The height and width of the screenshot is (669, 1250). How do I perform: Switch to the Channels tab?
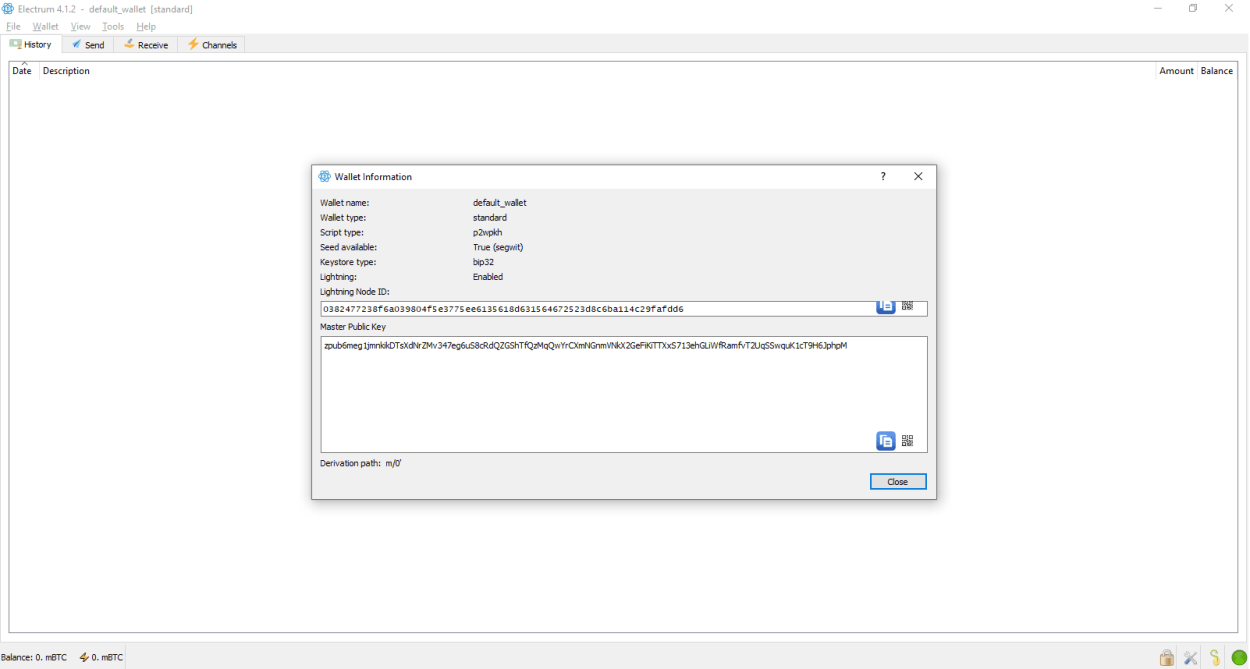[212, 45]
